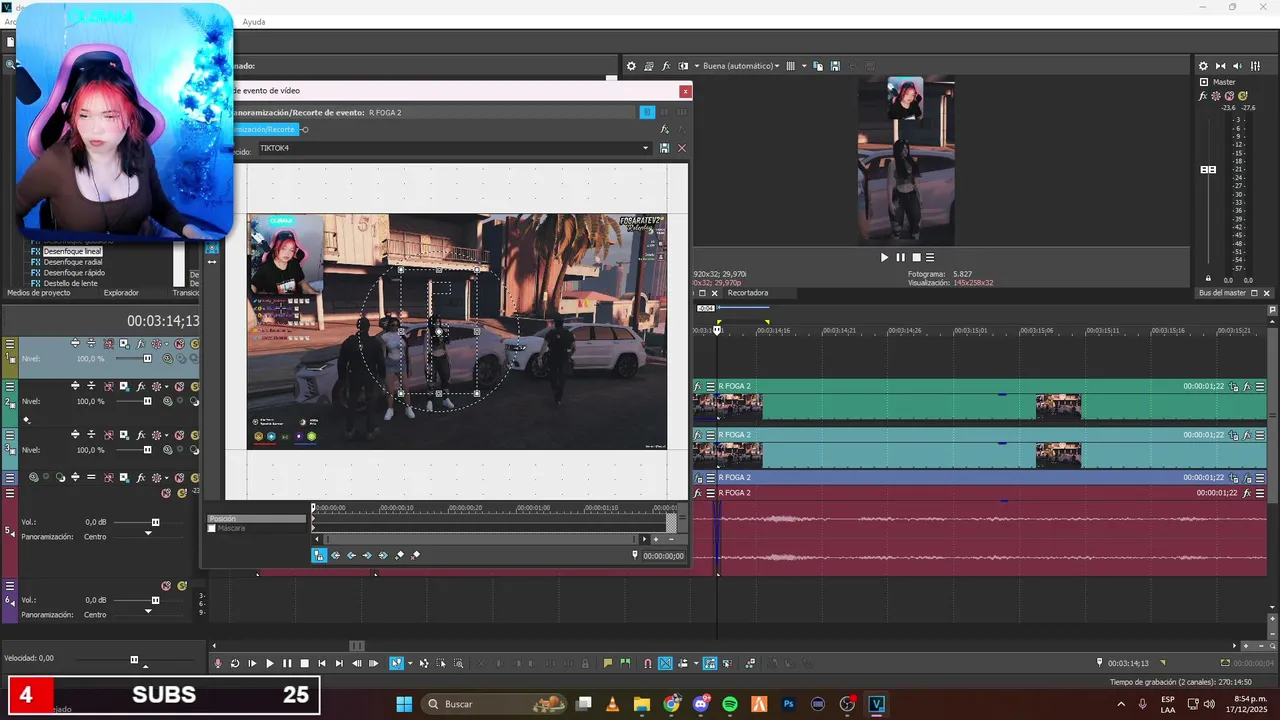Stop the video preview playback

pos(916,257)
